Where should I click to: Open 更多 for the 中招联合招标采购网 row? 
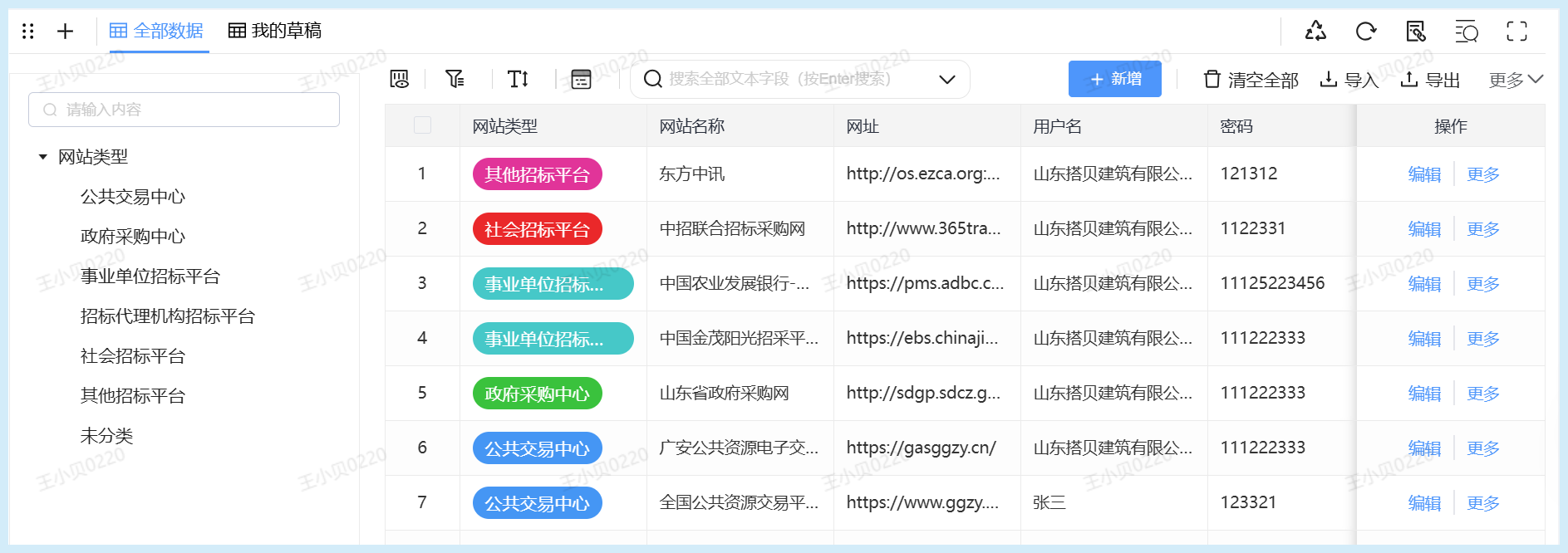(1483, 229)
